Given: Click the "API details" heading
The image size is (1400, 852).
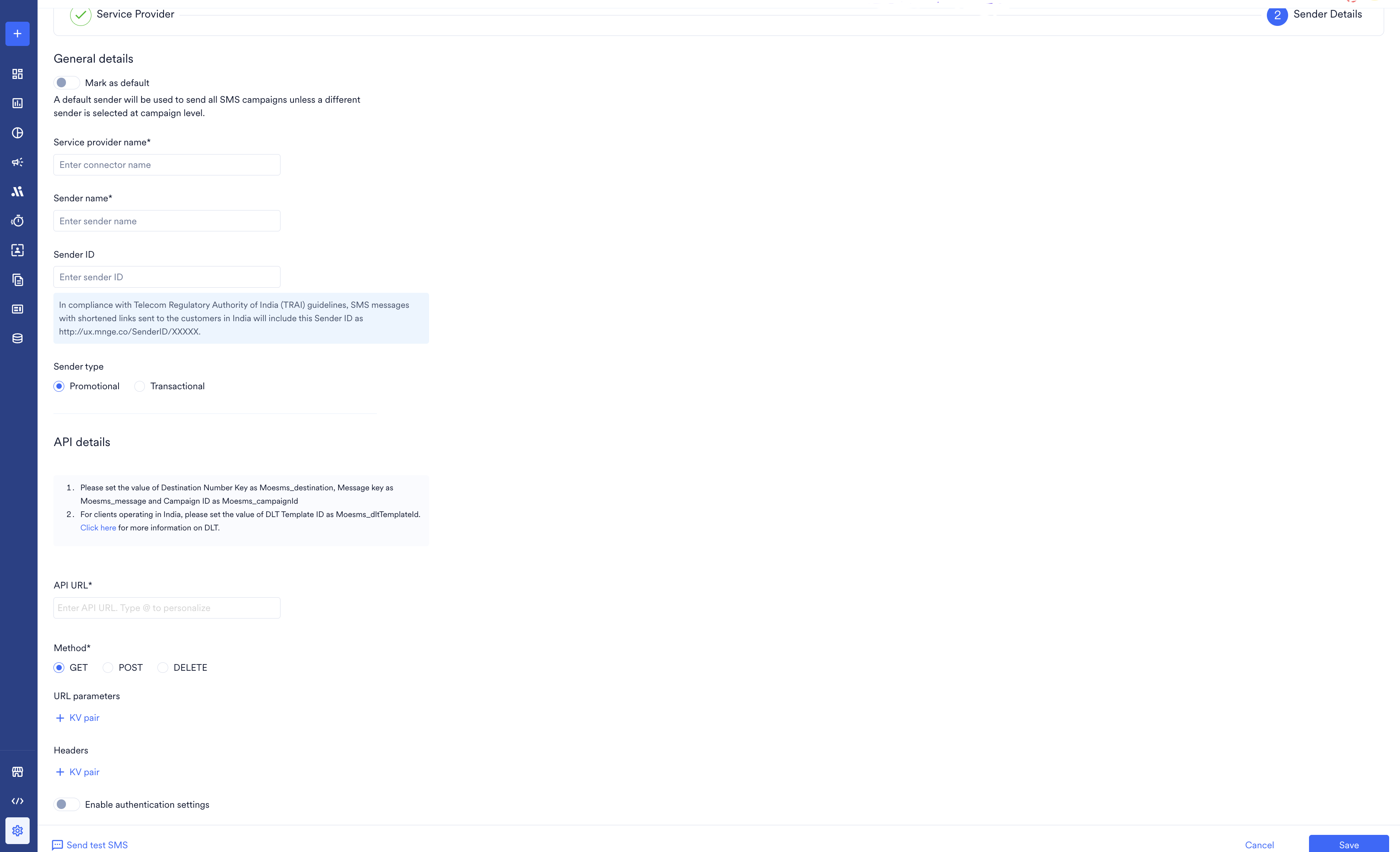Looking at the screenshot, I should click(x=82, y=442).
